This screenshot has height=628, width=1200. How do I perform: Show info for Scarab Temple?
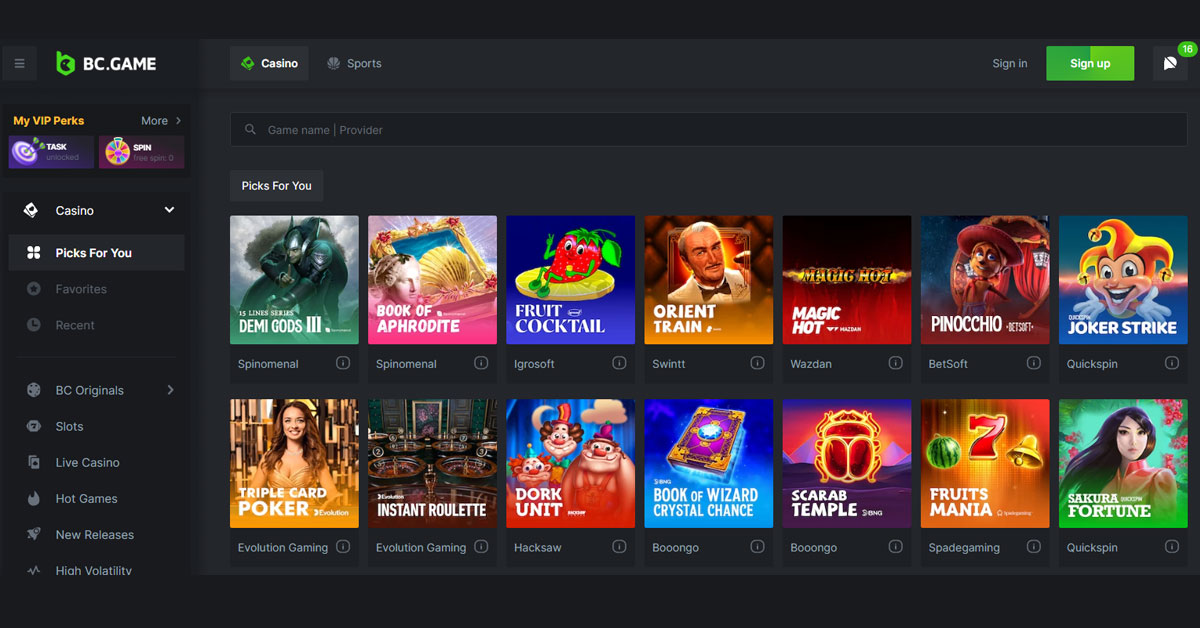coord(895,547)
